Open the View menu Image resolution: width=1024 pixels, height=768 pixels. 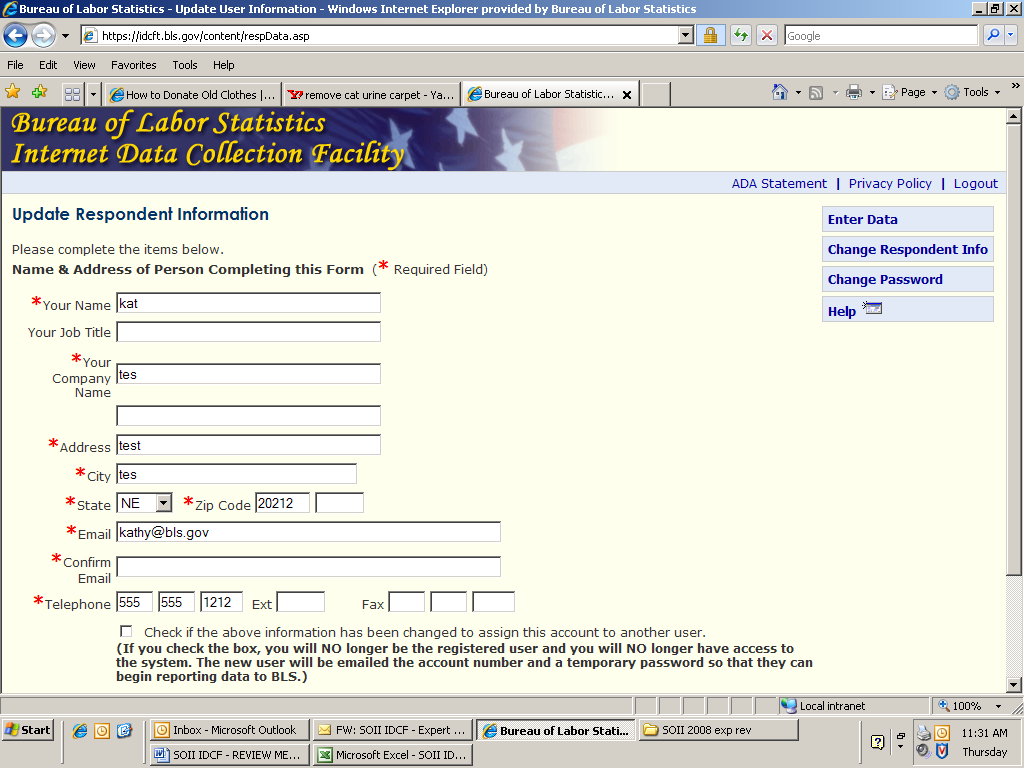pyautogui.click(x=84, y=65)
